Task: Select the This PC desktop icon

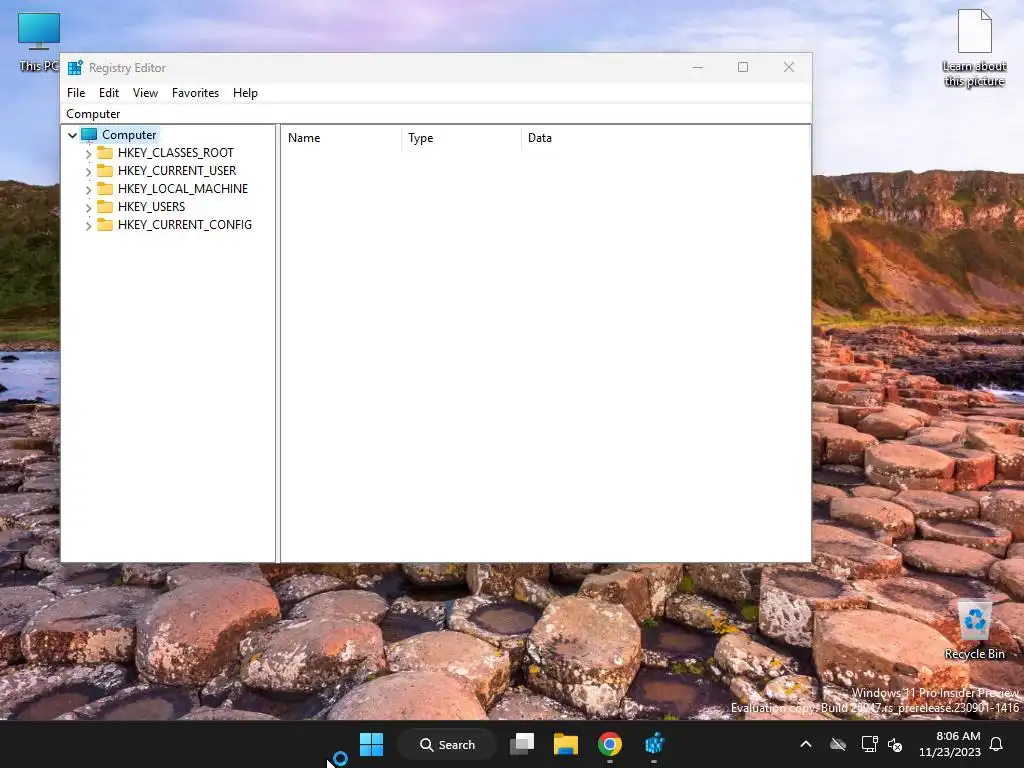Action: coord(39,42)
